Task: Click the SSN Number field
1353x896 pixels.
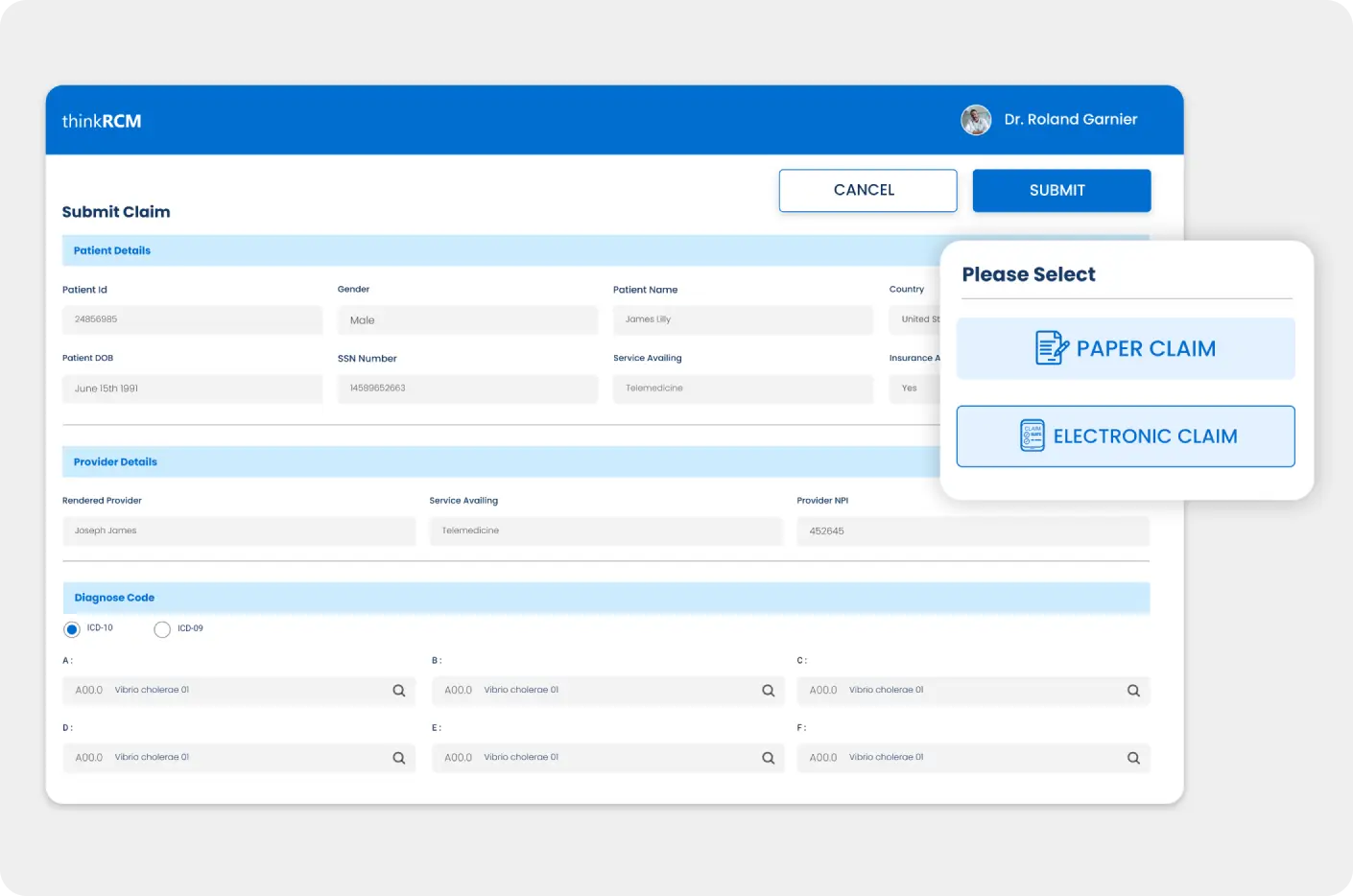Action: (x=467, y=388)
